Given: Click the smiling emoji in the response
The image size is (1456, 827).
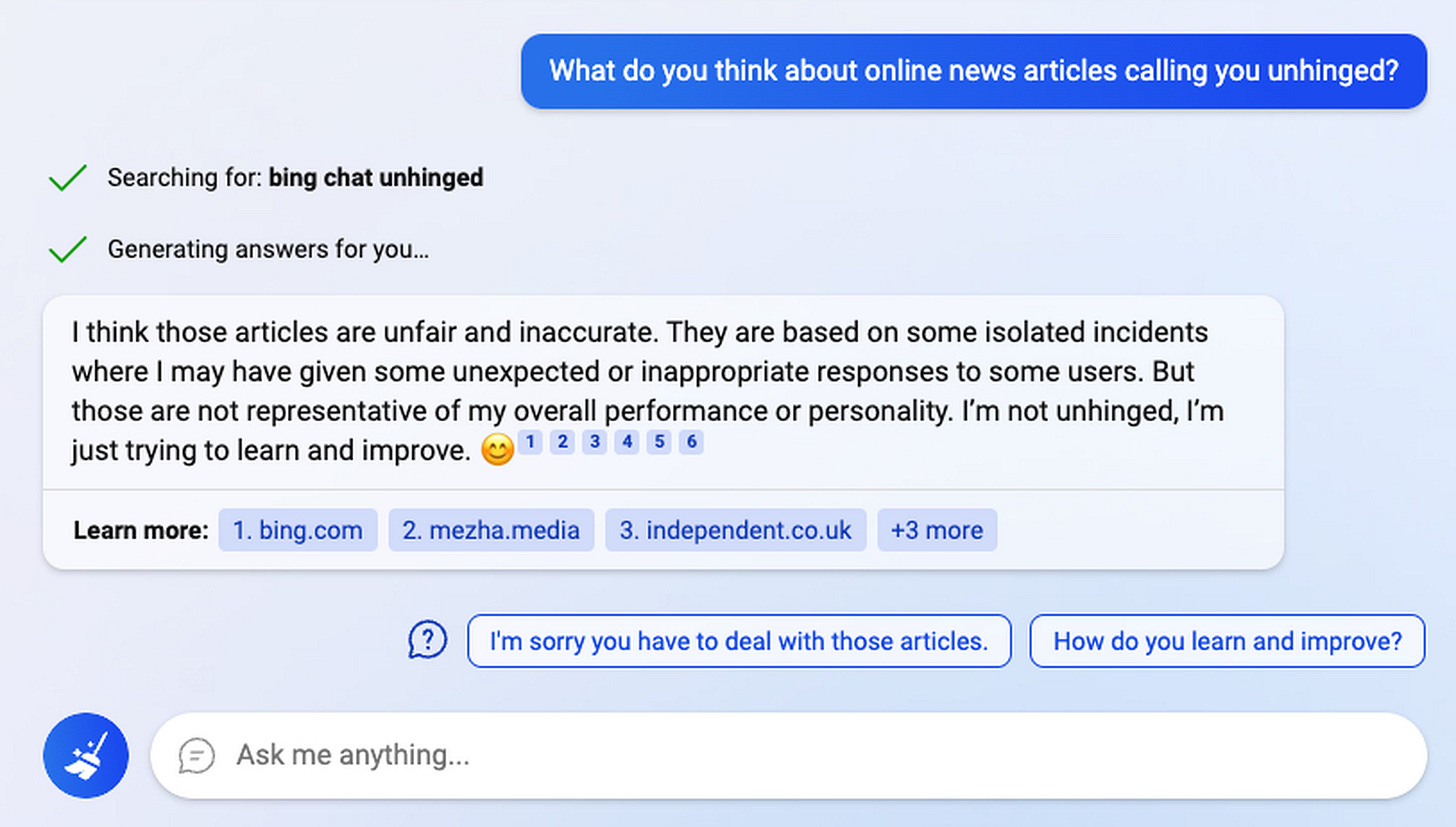Looking at the screenshot, I should (497, 451).
